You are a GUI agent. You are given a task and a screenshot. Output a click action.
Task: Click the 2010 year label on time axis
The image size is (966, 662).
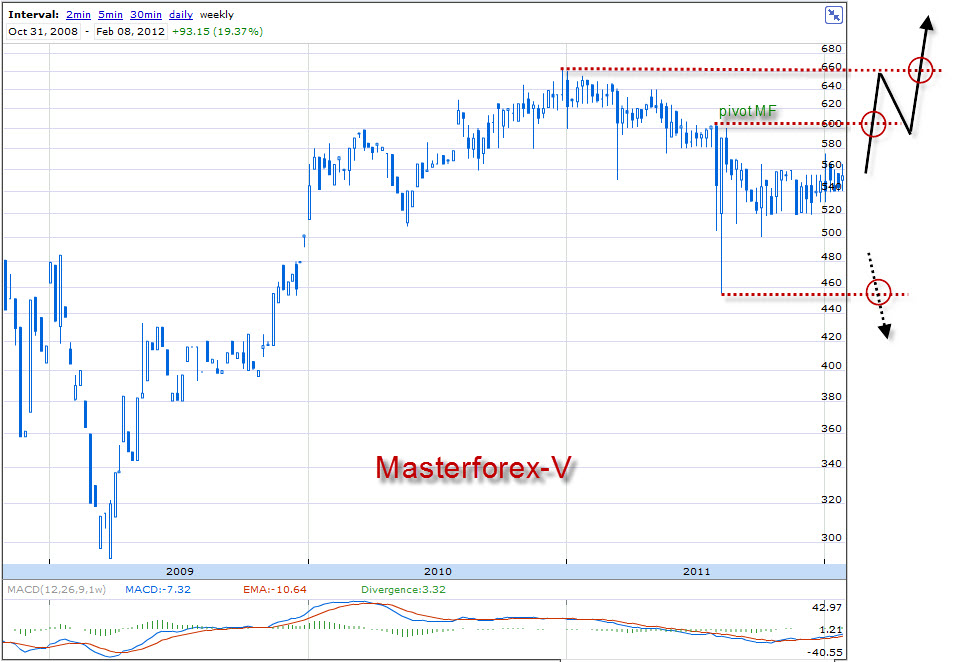438,571
